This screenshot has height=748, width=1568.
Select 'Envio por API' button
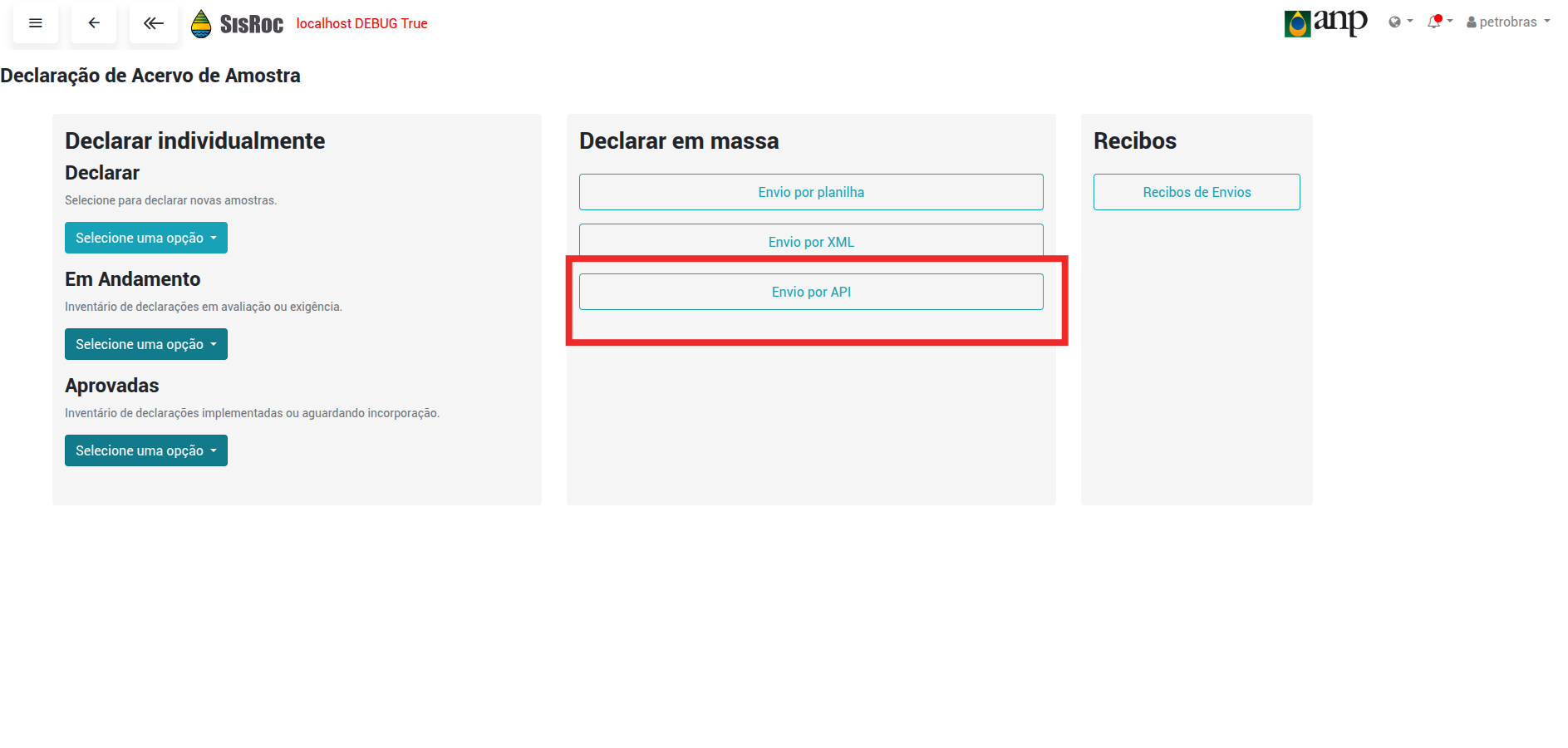[x=810, y=292]
